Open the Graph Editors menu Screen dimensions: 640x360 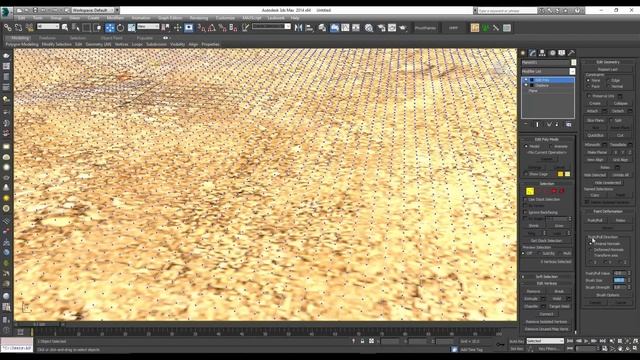(170, 18)
